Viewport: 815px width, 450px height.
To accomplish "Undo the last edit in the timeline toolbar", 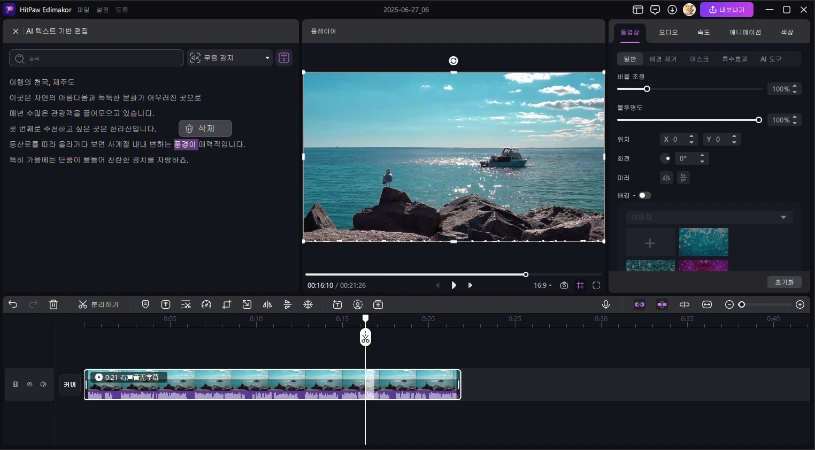I will coord(13,305).
